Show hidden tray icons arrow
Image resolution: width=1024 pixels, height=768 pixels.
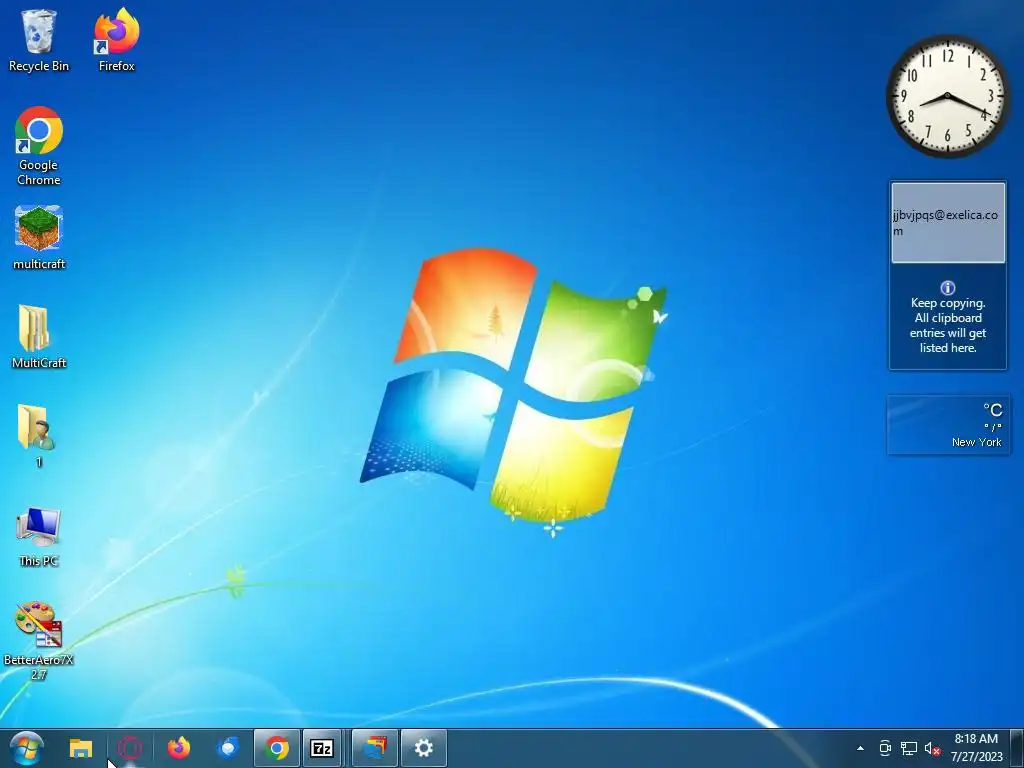coord(860,748)
